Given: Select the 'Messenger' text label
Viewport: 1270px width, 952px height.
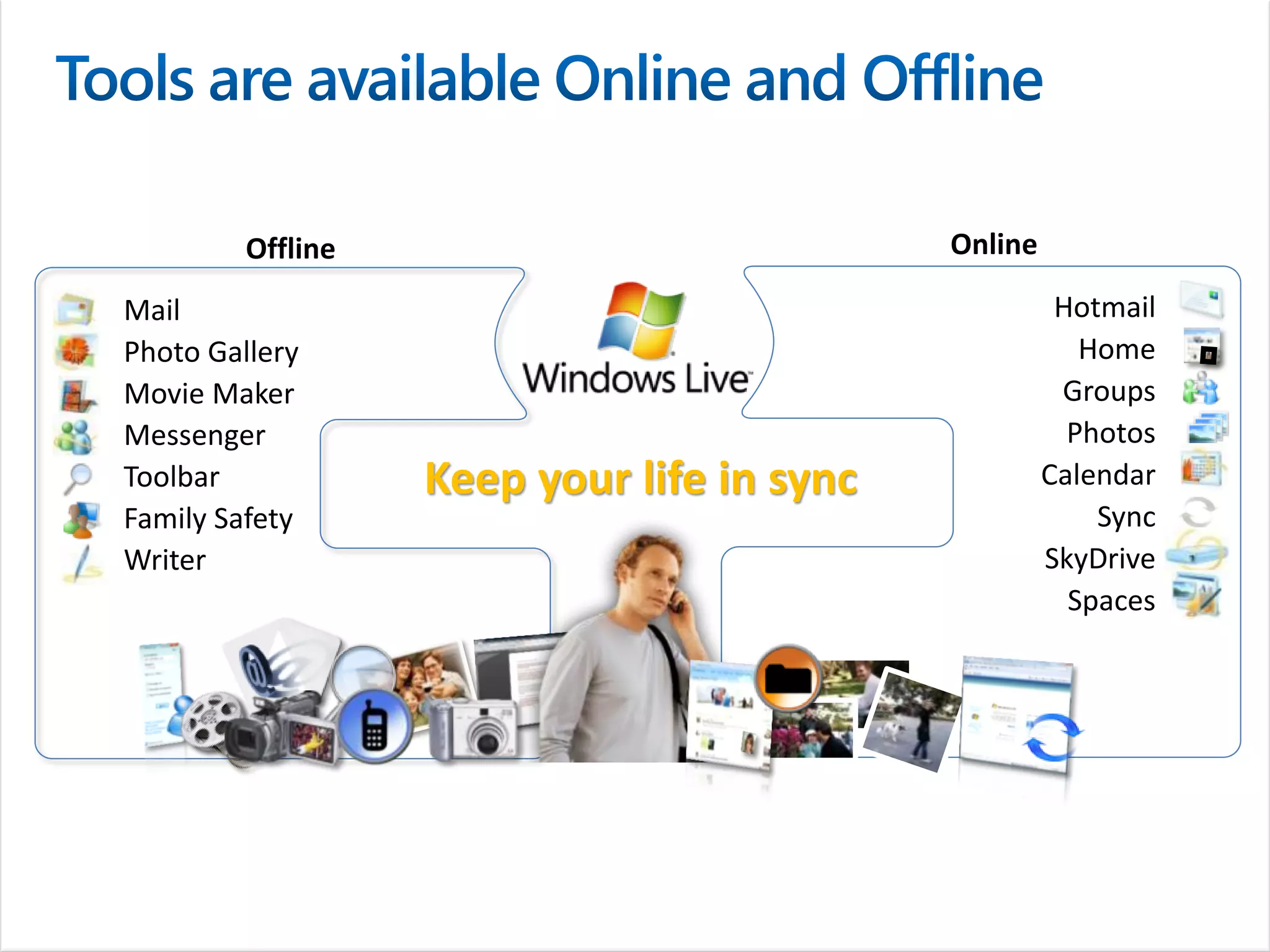Looking at the screenshot, I should click(195, 436).
